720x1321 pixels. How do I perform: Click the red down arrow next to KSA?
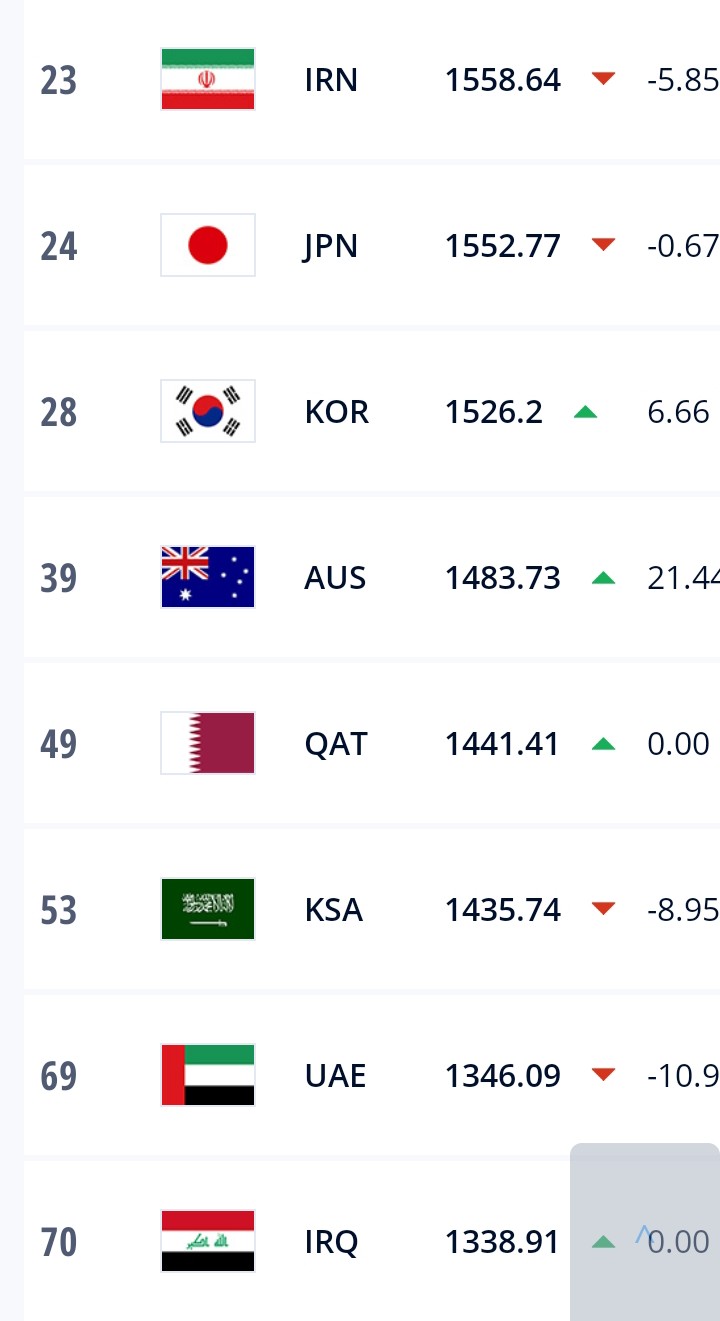(603, 909)
